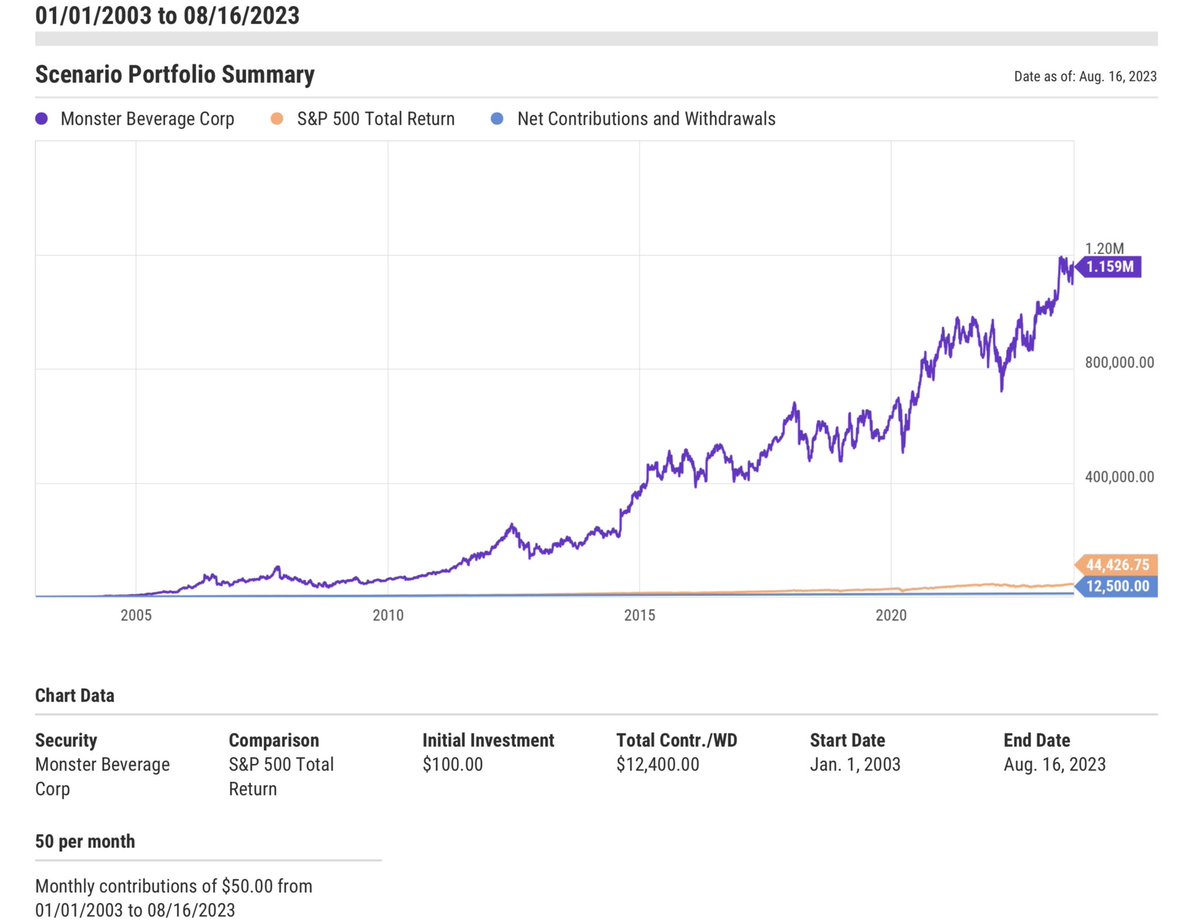This screenshot has width=1200, height=923.
Task: Select the 1.159M purple value flag
Action: pyautogui.click(x=1107, y=267)
